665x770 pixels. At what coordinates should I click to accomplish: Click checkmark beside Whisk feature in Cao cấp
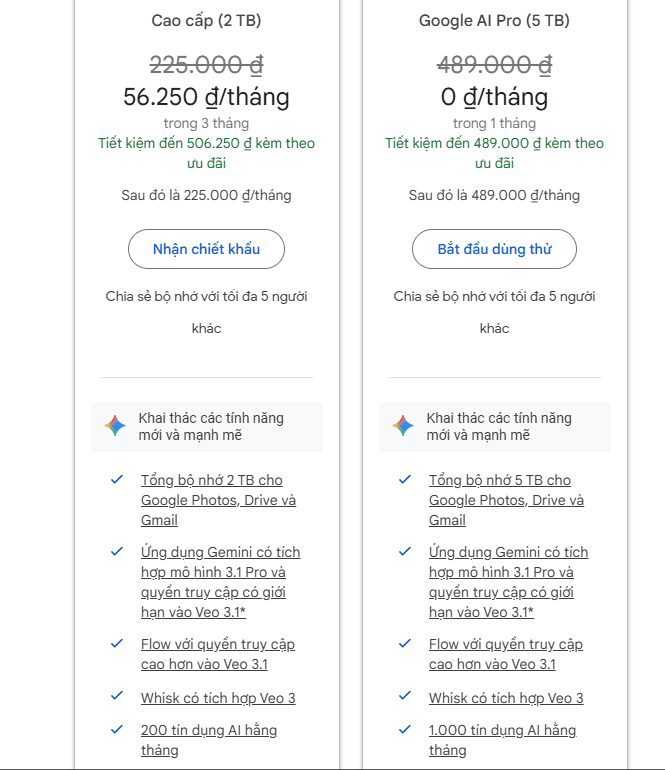click(x=117, y=695)
